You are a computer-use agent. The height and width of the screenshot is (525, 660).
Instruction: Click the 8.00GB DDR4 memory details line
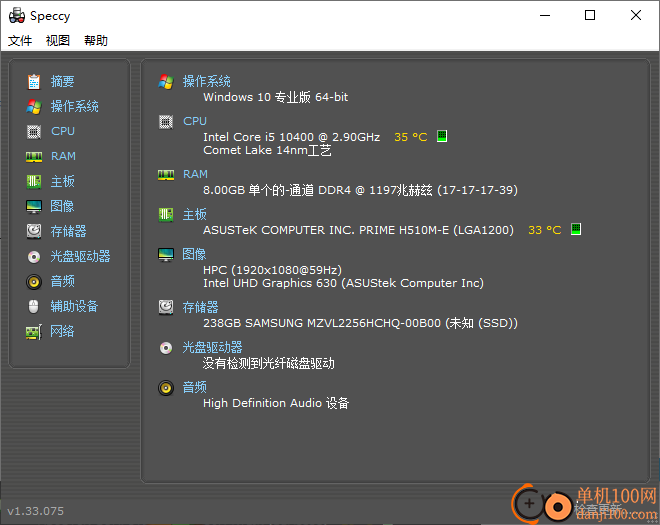click(360, 190)
